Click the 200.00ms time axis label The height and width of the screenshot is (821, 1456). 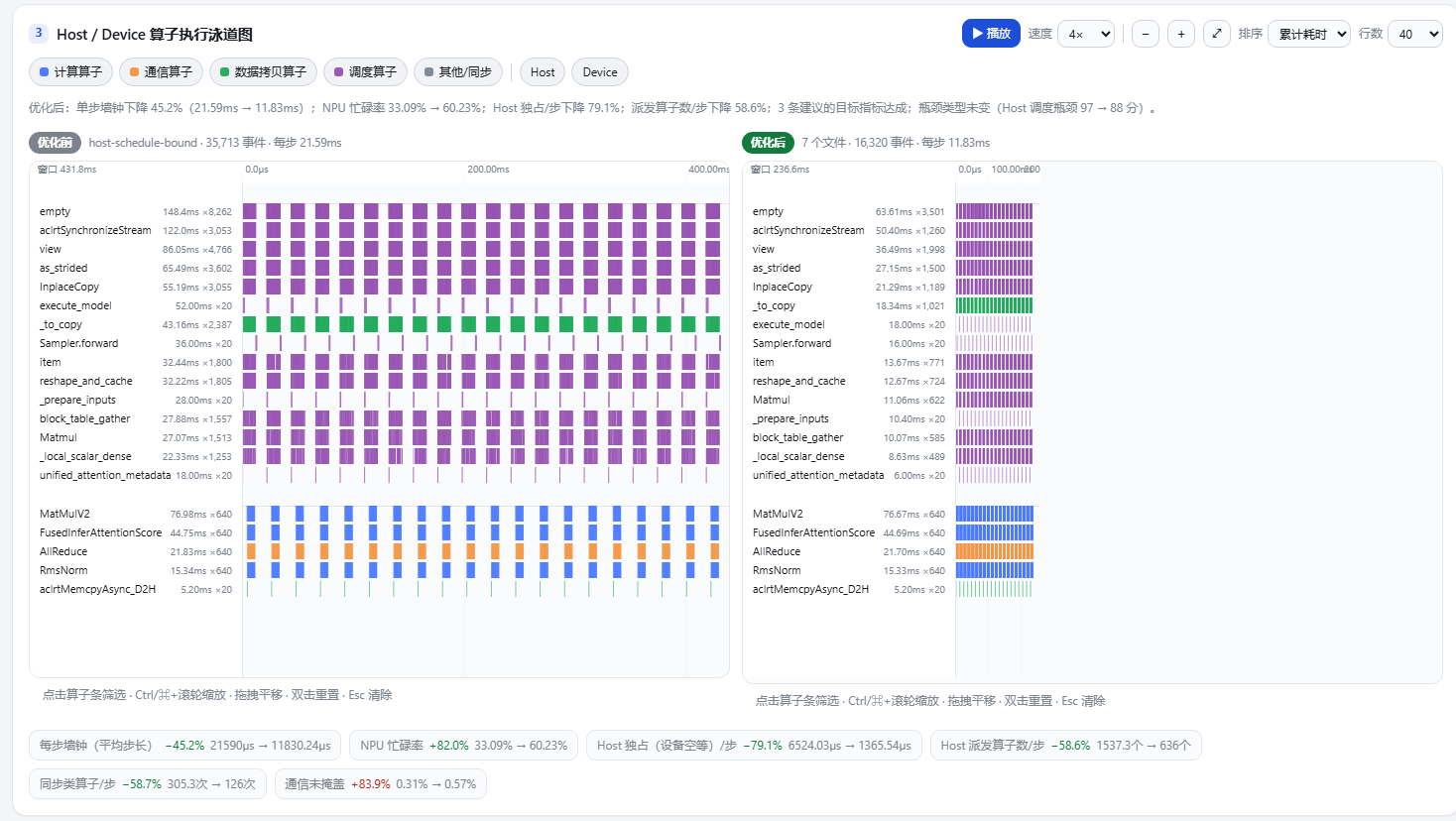[488, 170]
